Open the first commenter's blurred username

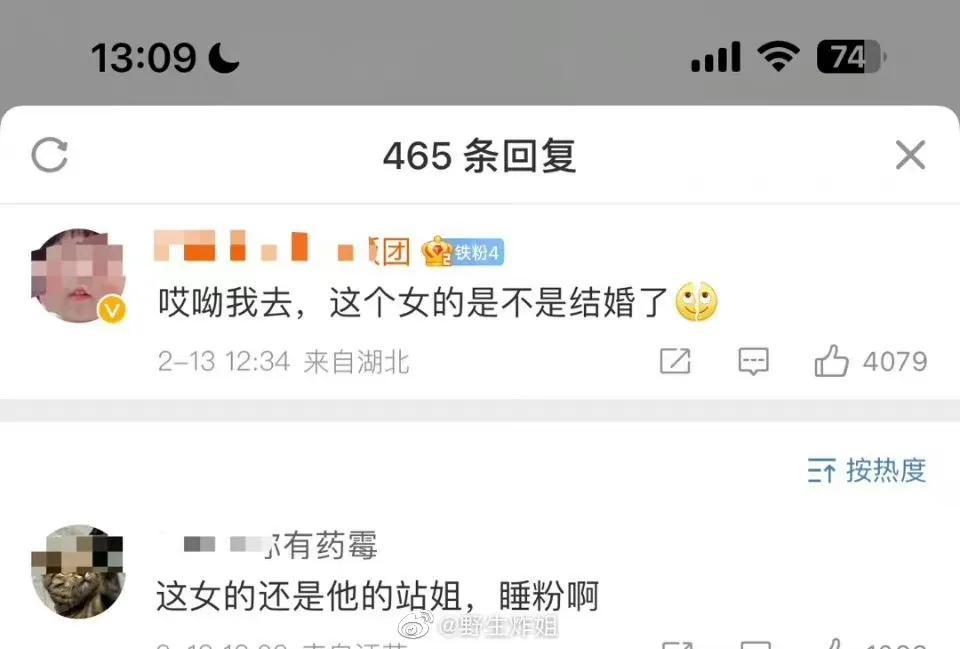tap(282, 248)
